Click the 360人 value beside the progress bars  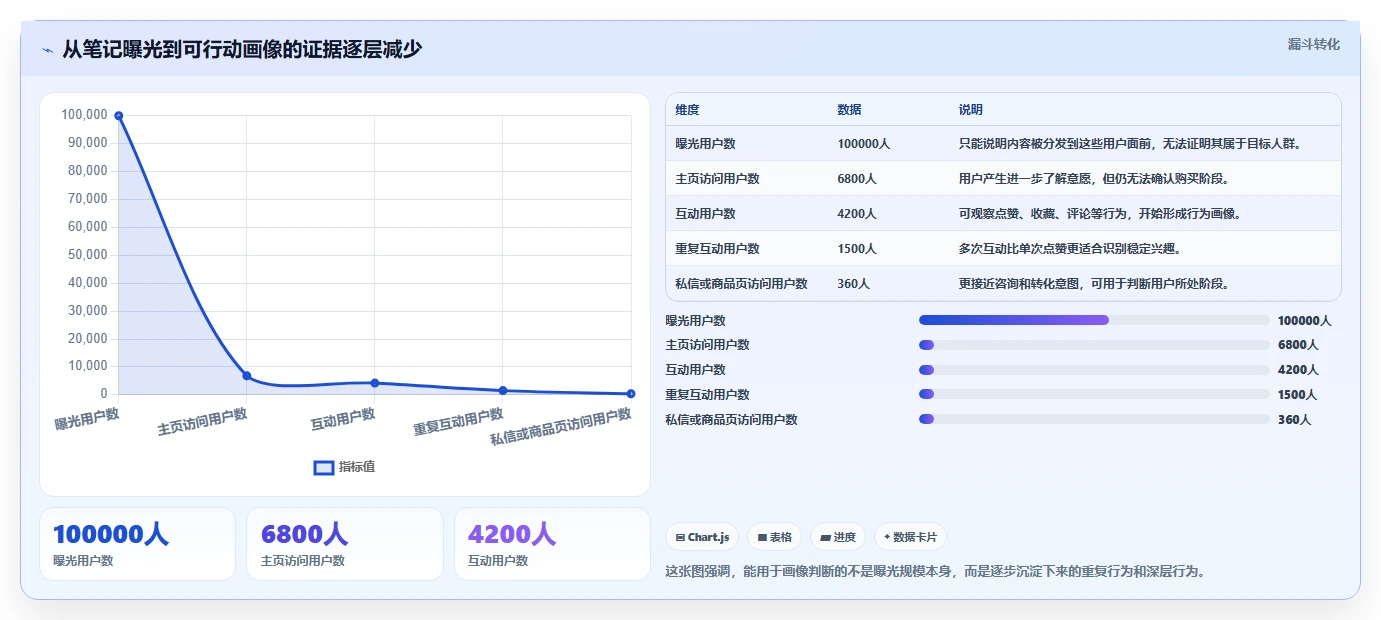[x=1294, y=420]
